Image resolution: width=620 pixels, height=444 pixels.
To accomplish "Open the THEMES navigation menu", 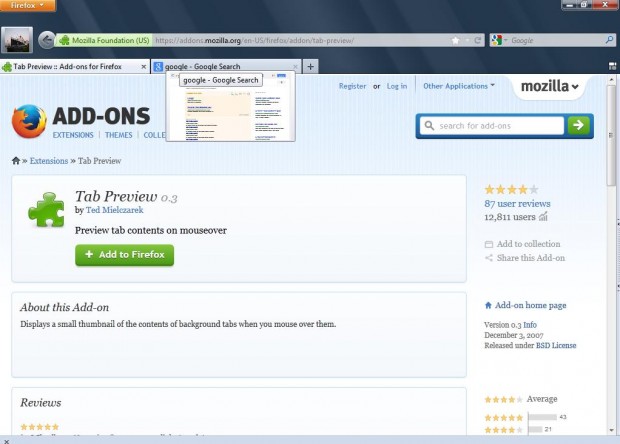I will 119,135.
